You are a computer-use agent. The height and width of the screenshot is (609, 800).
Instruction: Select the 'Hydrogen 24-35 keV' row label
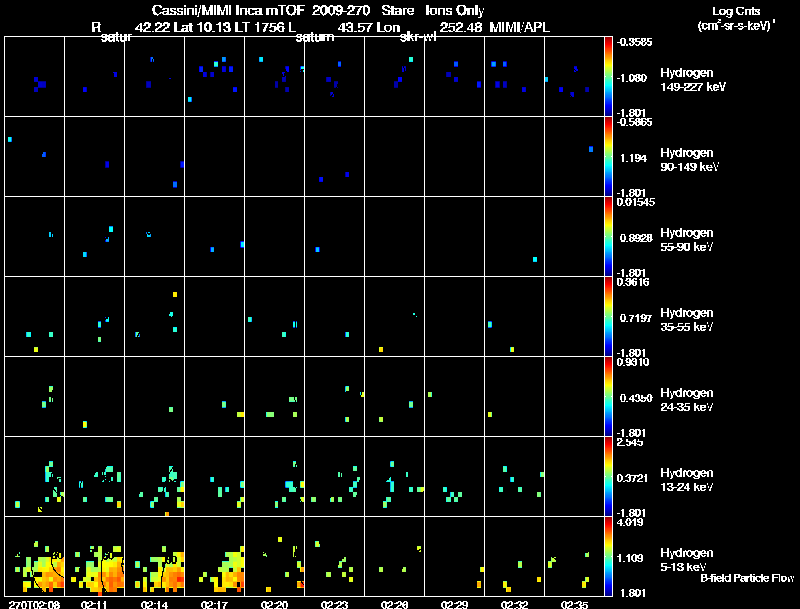coord(687,400)
